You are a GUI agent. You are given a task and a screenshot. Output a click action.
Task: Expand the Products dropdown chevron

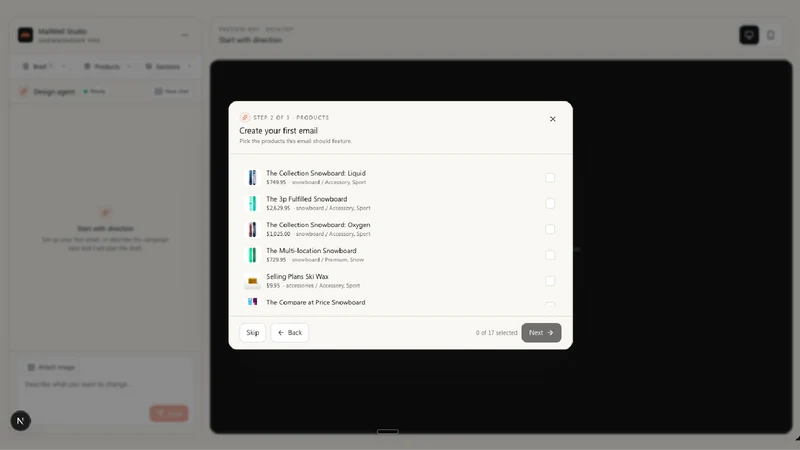(x=129, y=66)
